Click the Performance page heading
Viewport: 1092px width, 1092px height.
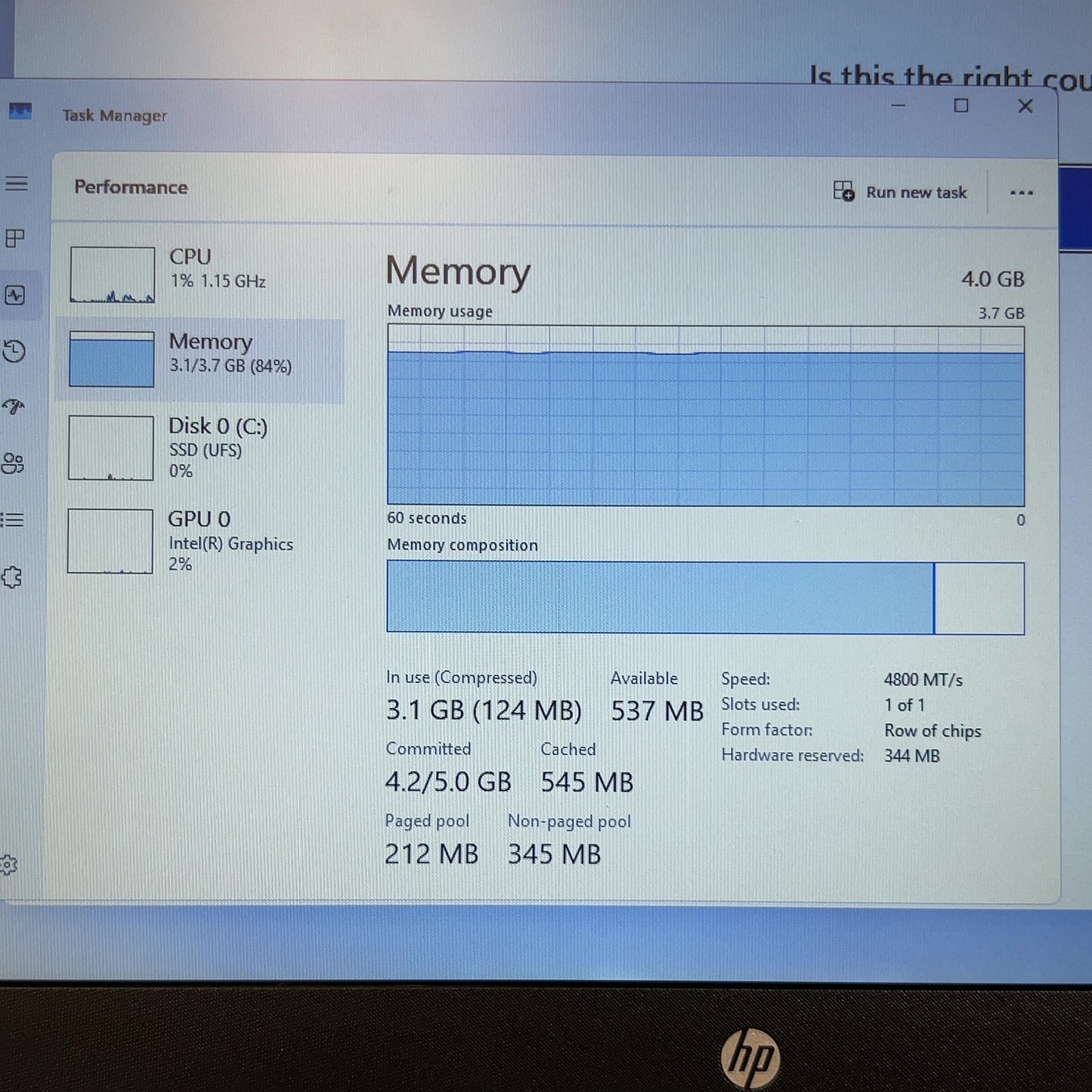point(131,187)
